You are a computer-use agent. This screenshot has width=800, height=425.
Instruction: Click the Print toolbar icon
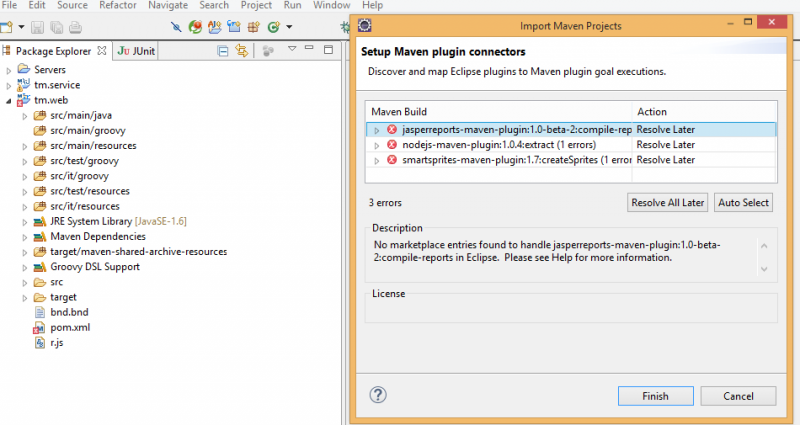click(x=76, y=27)
